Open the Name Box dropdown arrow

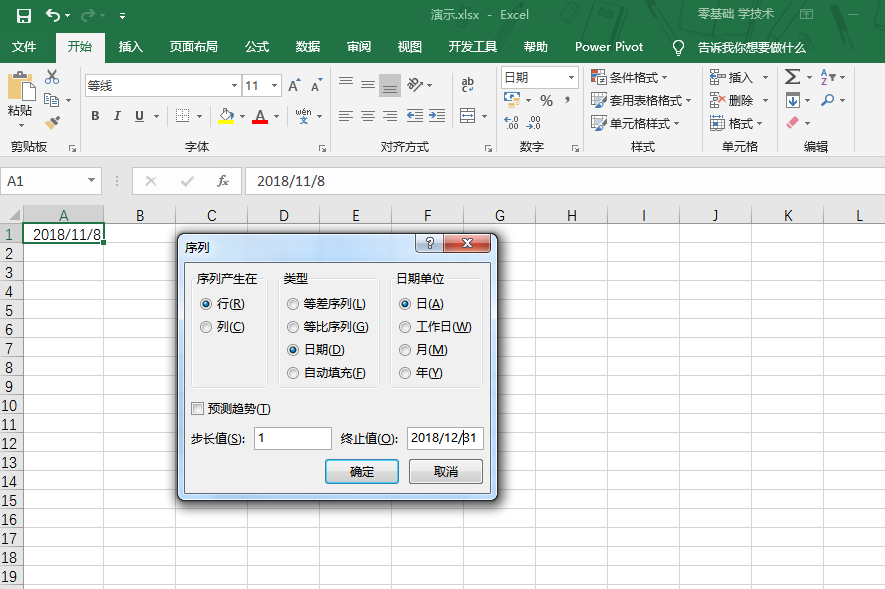click(91, 181)
